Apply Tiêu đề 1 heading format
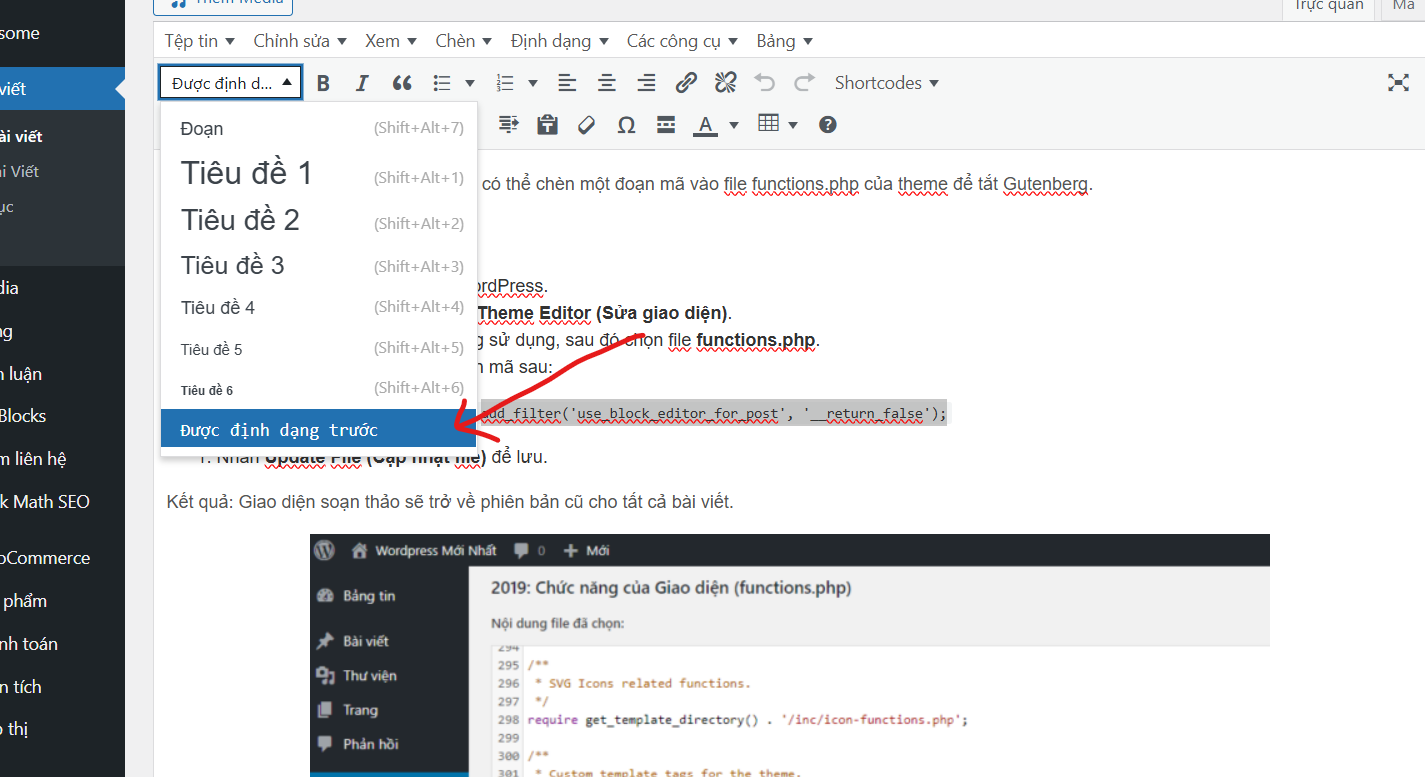Image resolution: width=1425 pixels, height=777 pixels. click(x=319, y=173)
